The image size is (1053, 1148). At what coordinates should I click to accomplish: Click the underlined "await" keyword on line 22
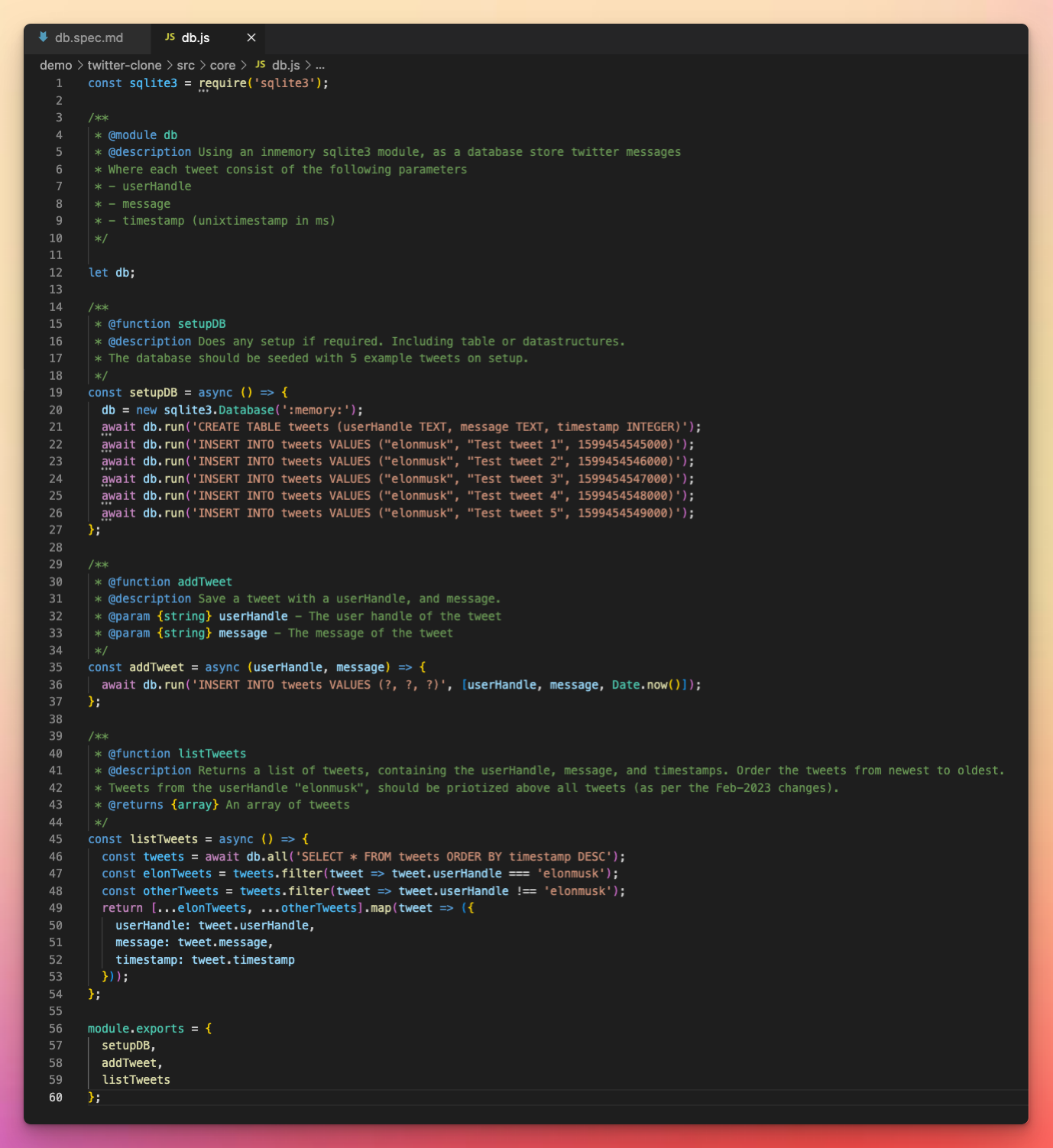tap(118, 444)
